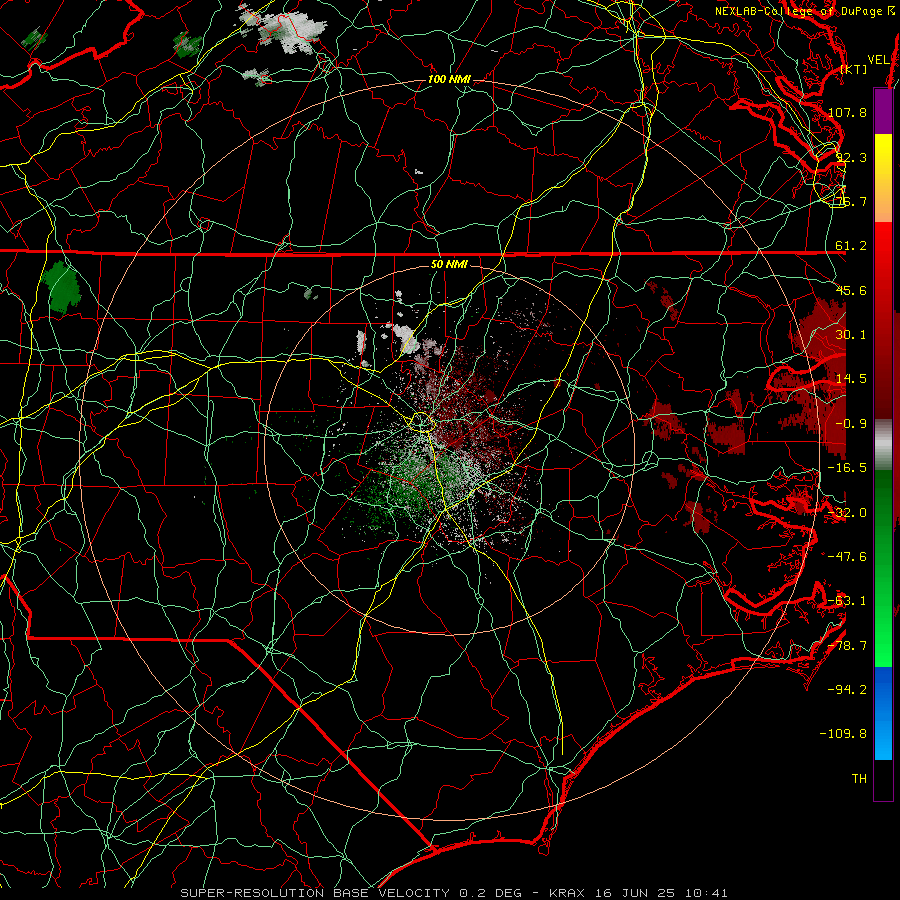Image resolution: width=900 pixels, height=900 pixels.
Task: Click the blue segment of the color scale
Action: point(883,713)
